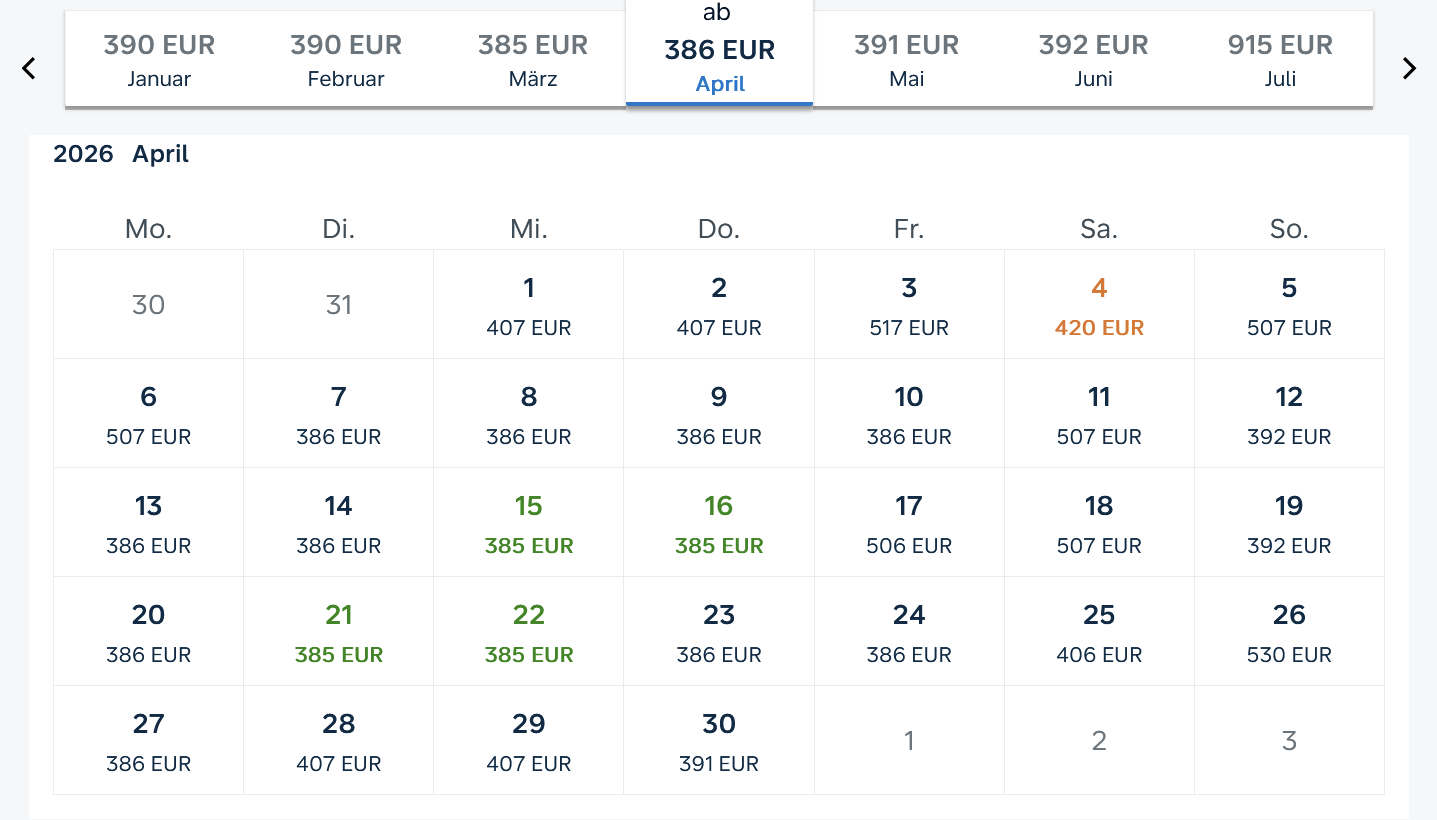The height and width of the screenshot is (820, 1437).
Task: Switch to the Februar month tab
Action: [346, 59]
